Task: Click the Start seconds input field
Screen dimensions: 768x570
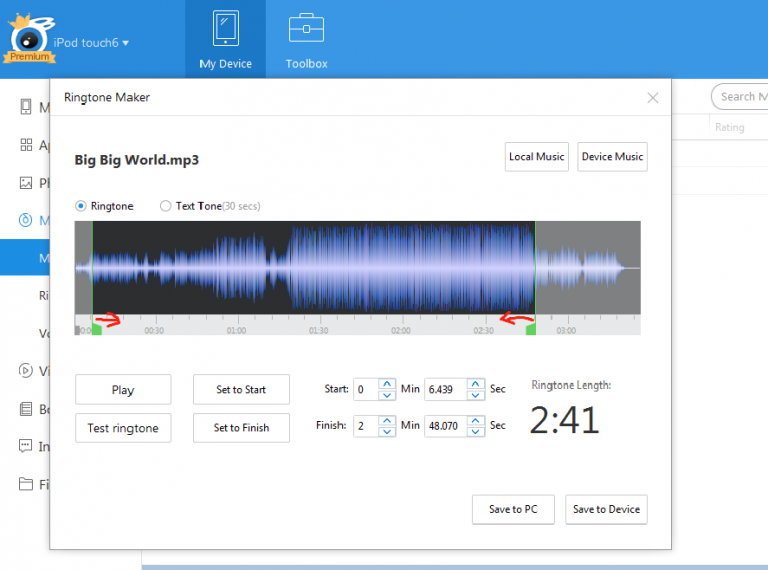Action: (x=445, y=389)
